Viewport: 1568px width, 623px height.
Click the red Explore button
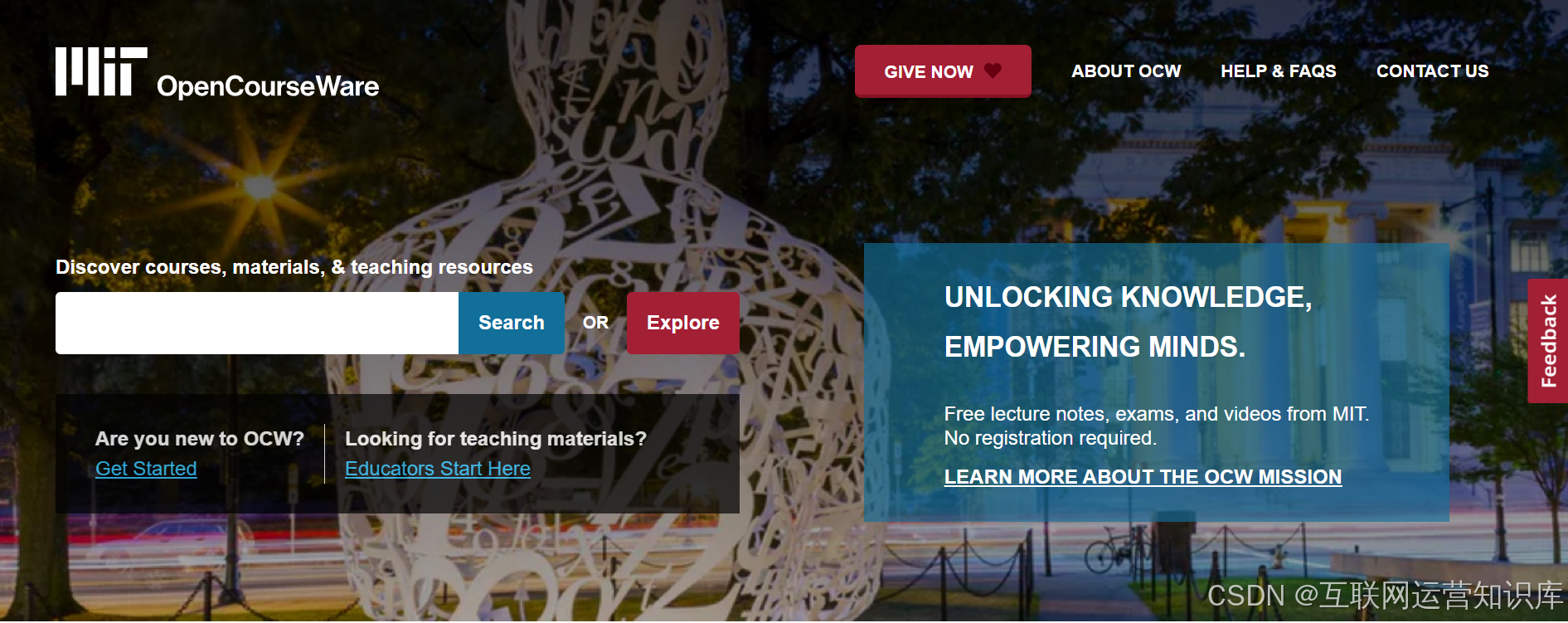[683, 323]
